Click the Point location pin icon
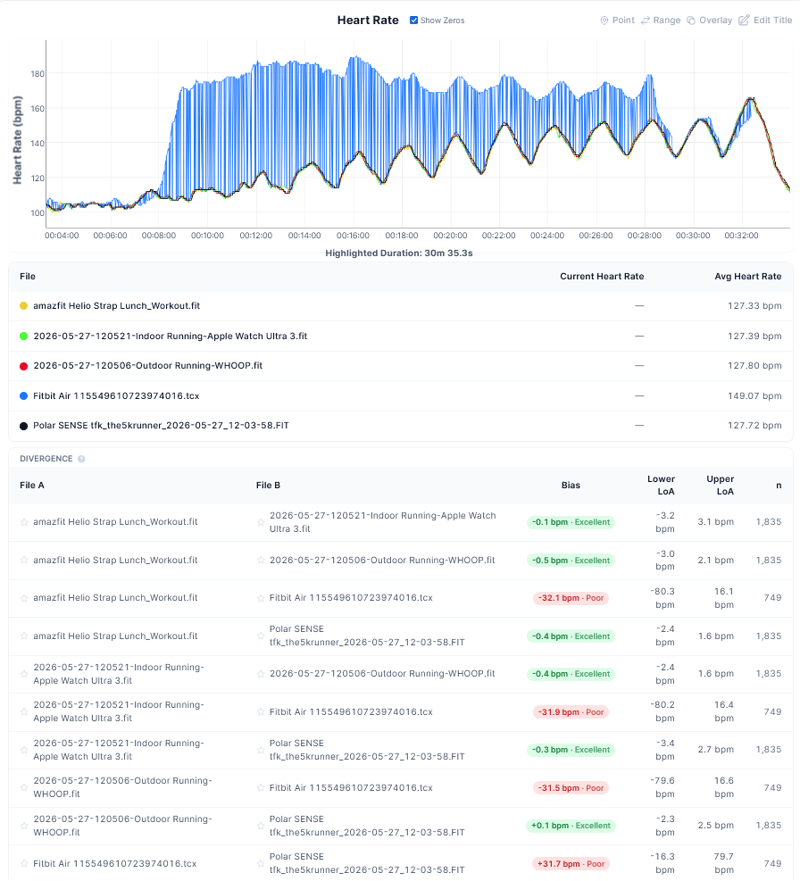 coord(604,20)
